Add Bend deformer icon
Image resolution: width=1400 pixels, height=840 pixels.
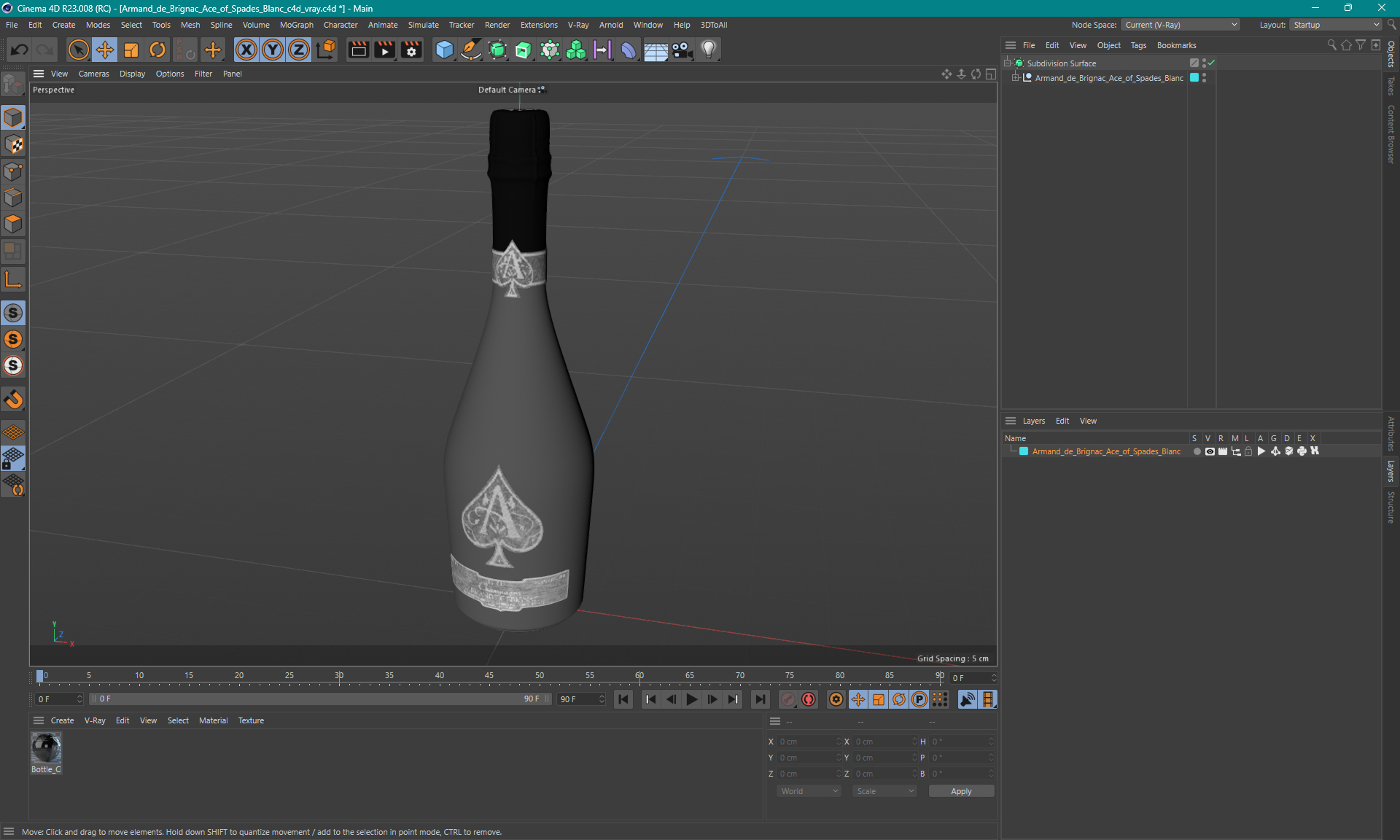pyautogui.click(x=629, y=50)
